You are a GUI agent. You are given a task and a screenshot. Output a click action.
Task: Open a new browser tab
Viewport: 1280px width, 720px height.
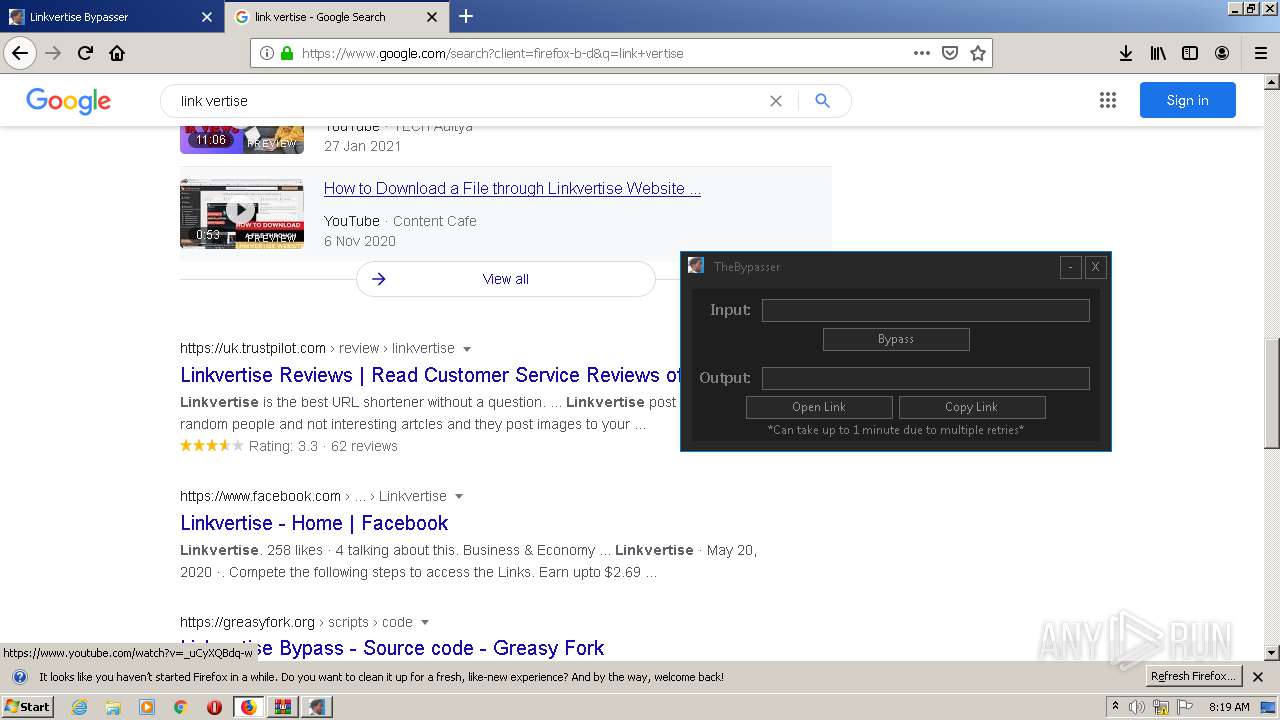pyautogui.click(x=466, y=16)
